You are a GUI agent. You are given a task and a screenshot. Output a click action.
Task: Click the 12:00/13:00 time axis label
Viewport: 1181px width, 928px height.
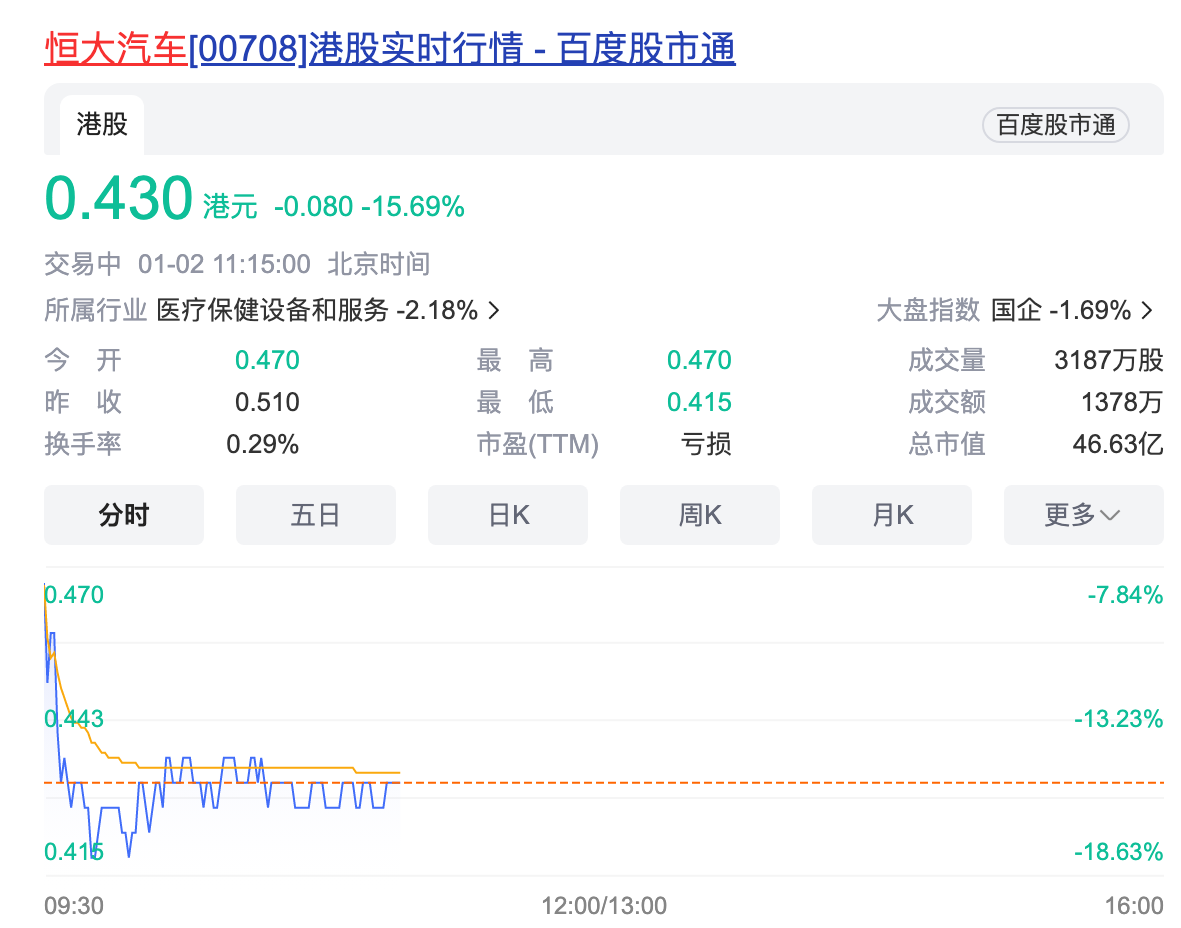604,905
